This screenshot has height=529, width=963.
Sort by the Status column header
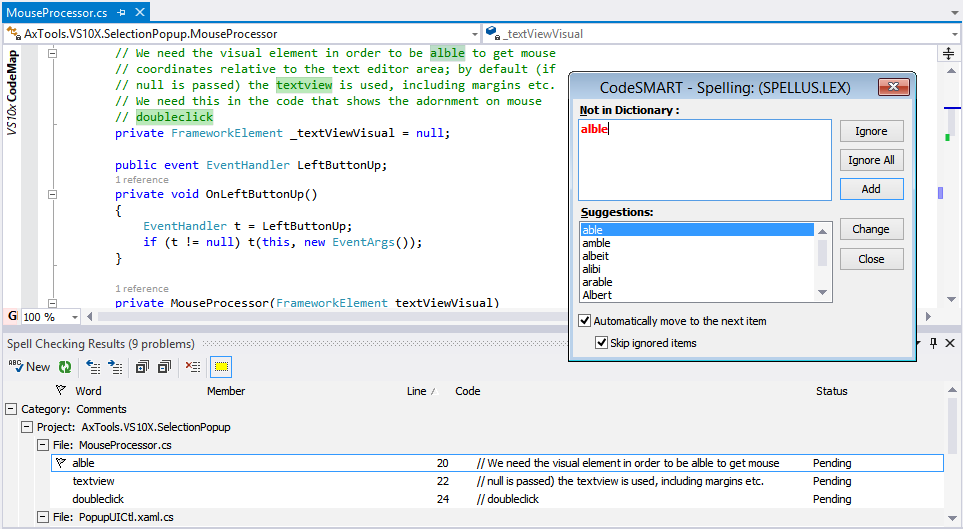click(832, 391)
